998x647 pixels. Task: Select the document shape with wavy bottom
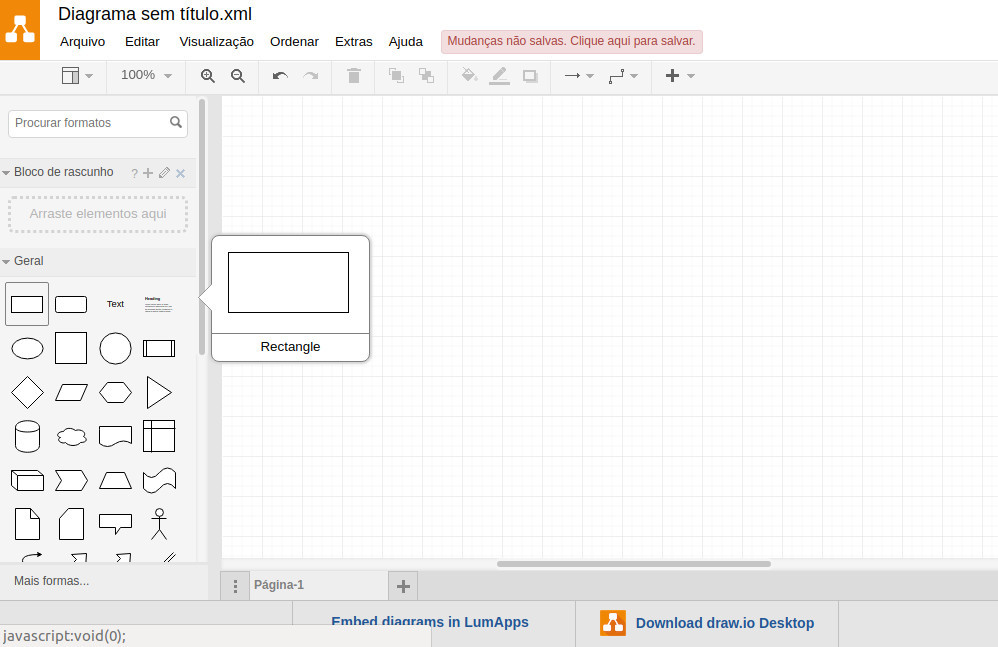[x=115, y=436]
